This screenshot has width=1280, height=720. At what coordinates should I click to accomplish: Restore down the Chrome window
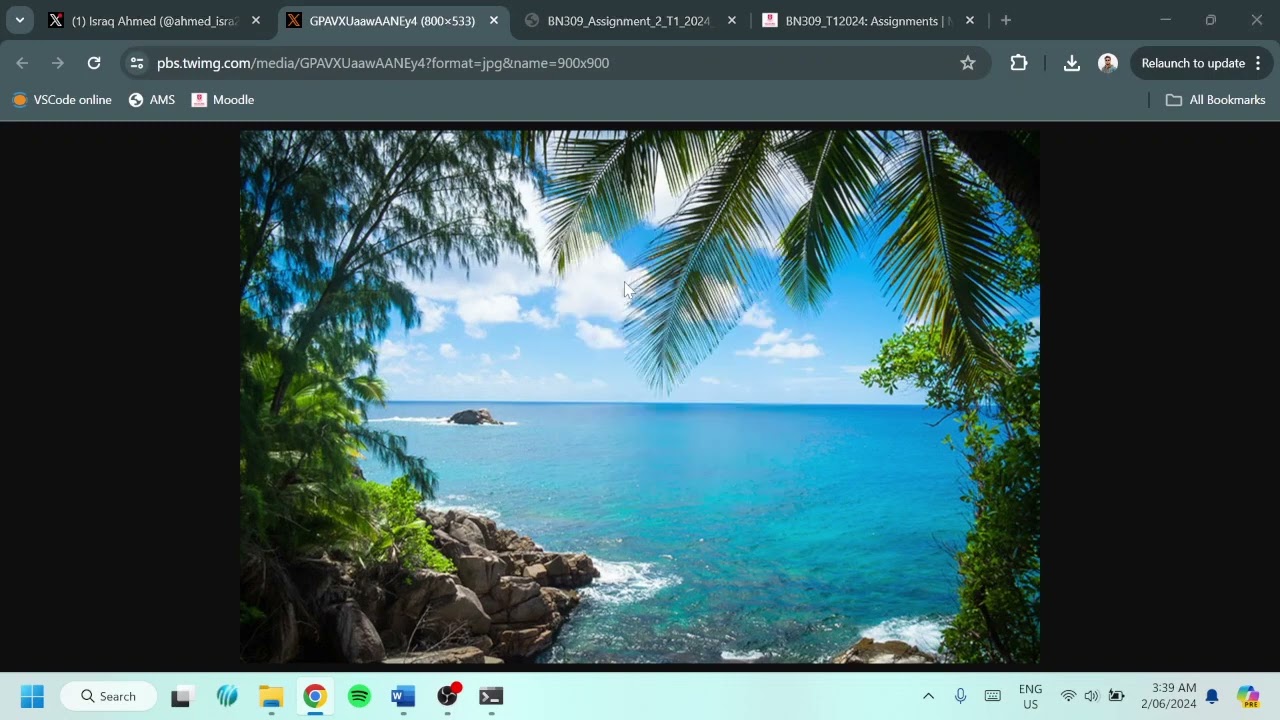click(x=1211, y=20)
